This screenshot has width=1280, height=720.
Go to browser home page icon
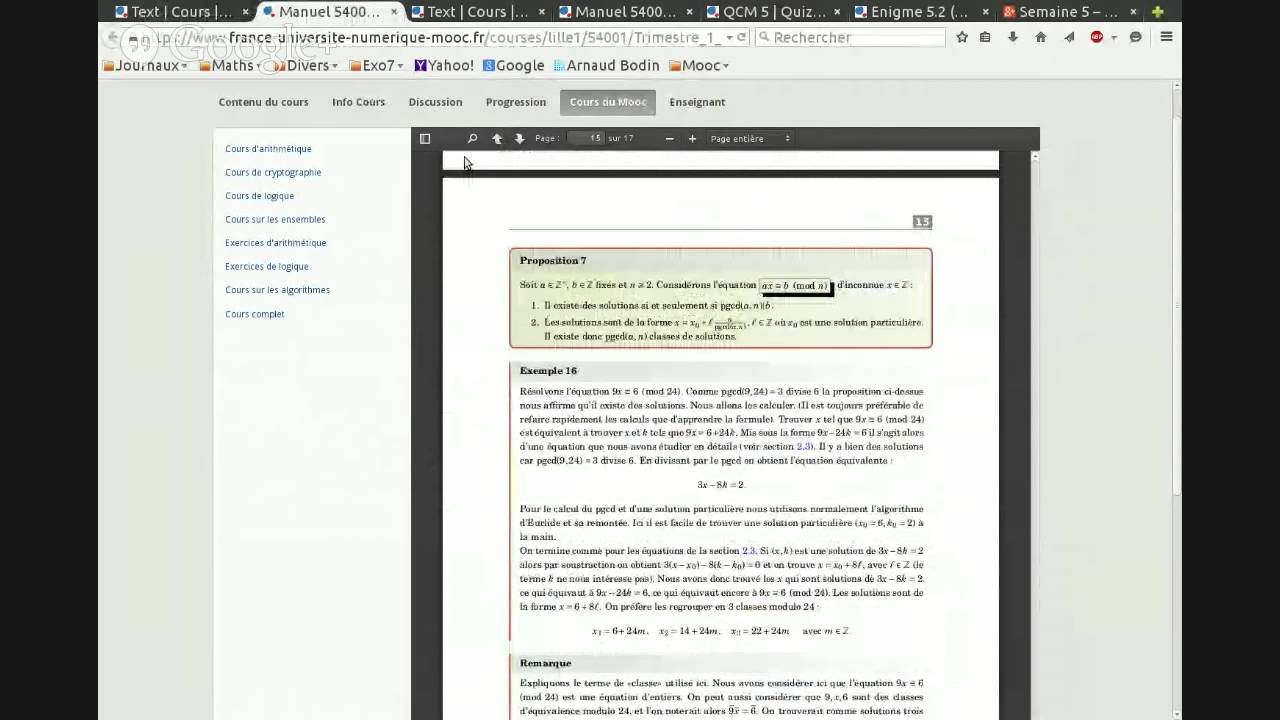coord(1041,37)
